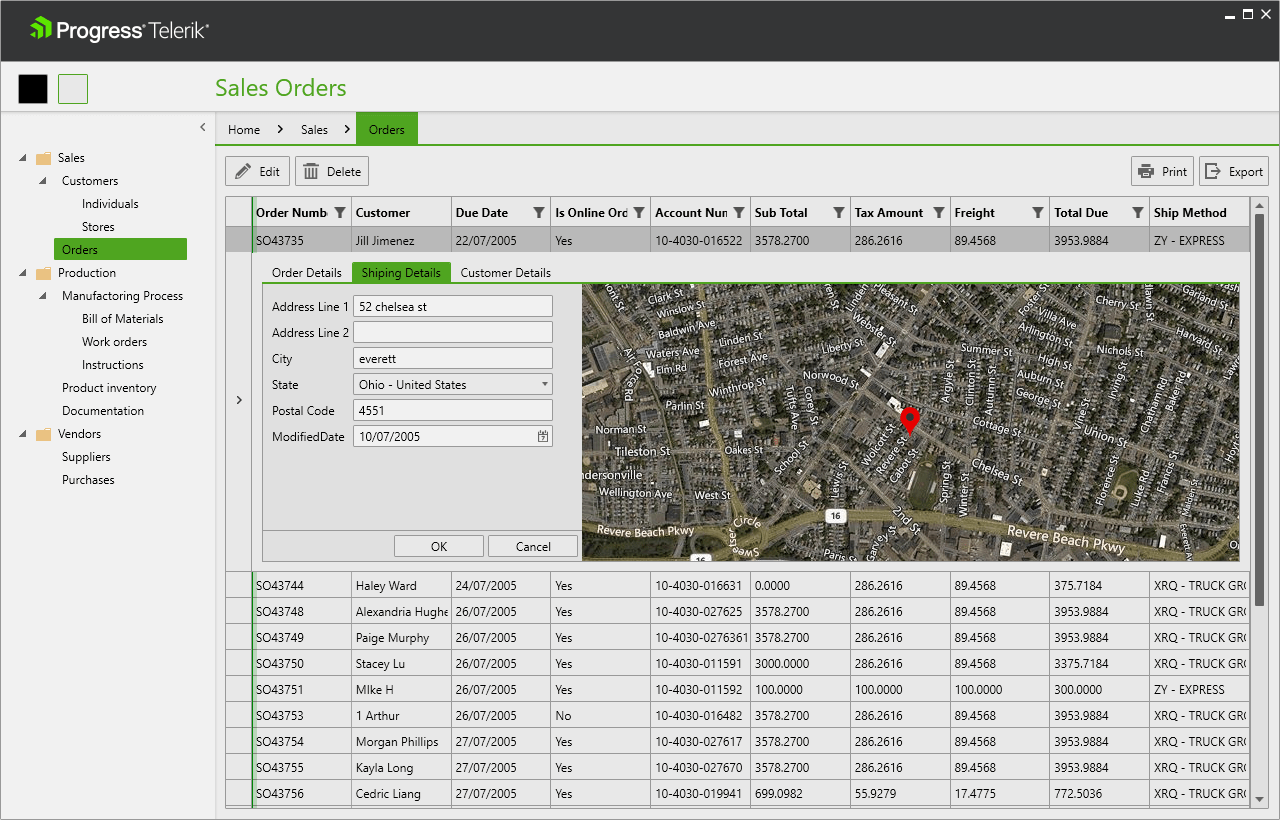
Task: Switch to the Customer Details tab
Action: pos(505,272)
